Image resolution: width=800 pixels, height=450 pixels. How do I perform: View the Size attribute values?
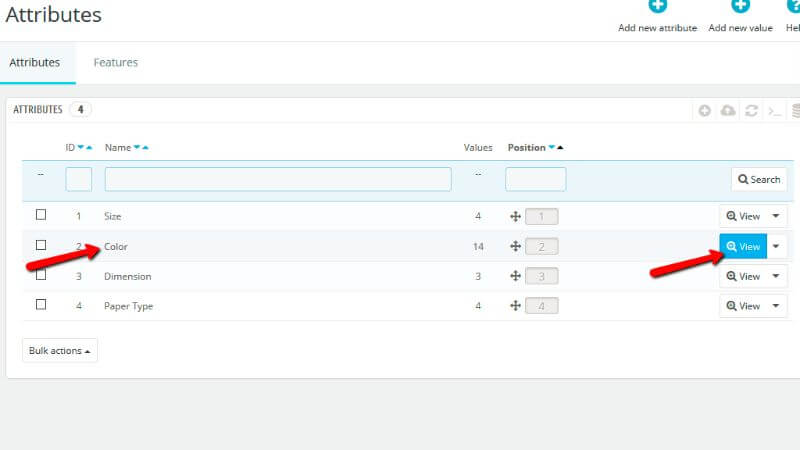pyautogui.click(x=743, y=216)
